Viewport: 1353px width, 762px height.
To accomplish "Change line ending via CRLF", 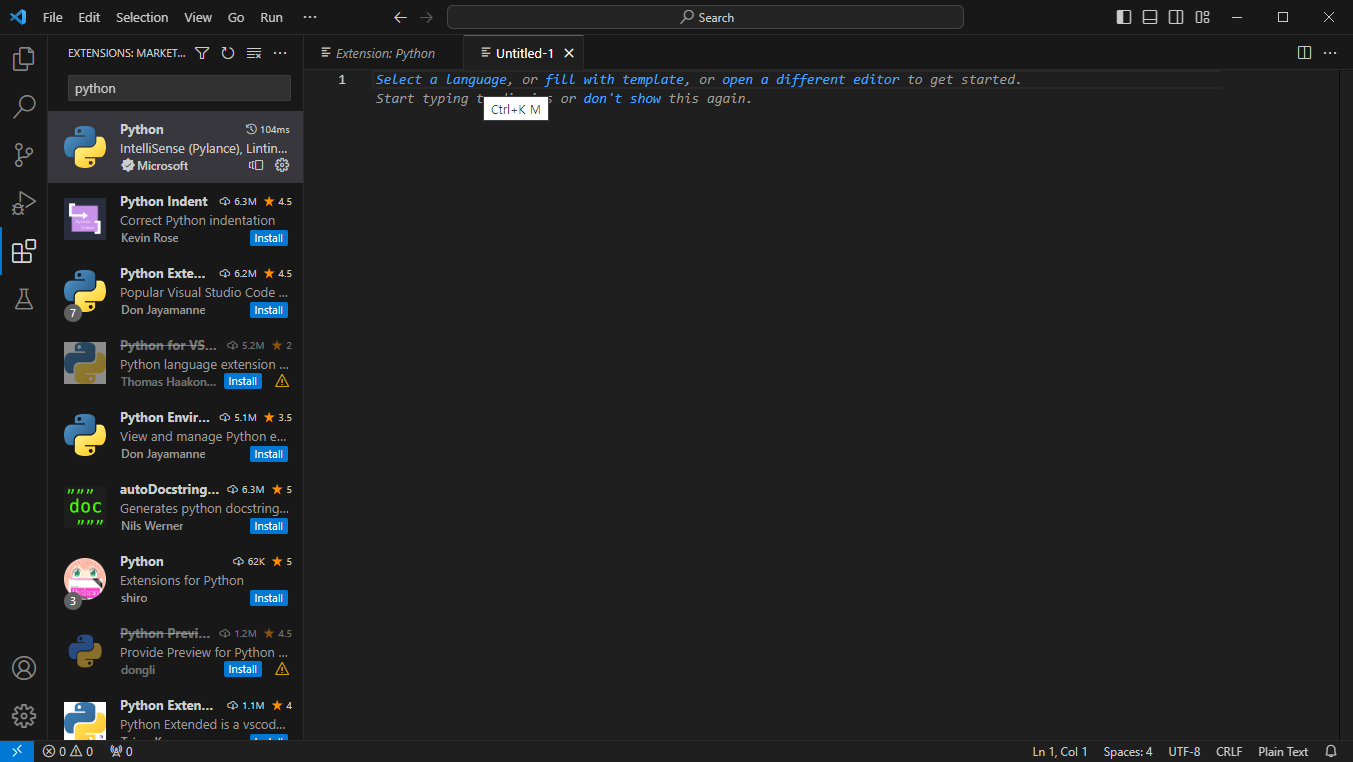I will [x=1229, y=751].
